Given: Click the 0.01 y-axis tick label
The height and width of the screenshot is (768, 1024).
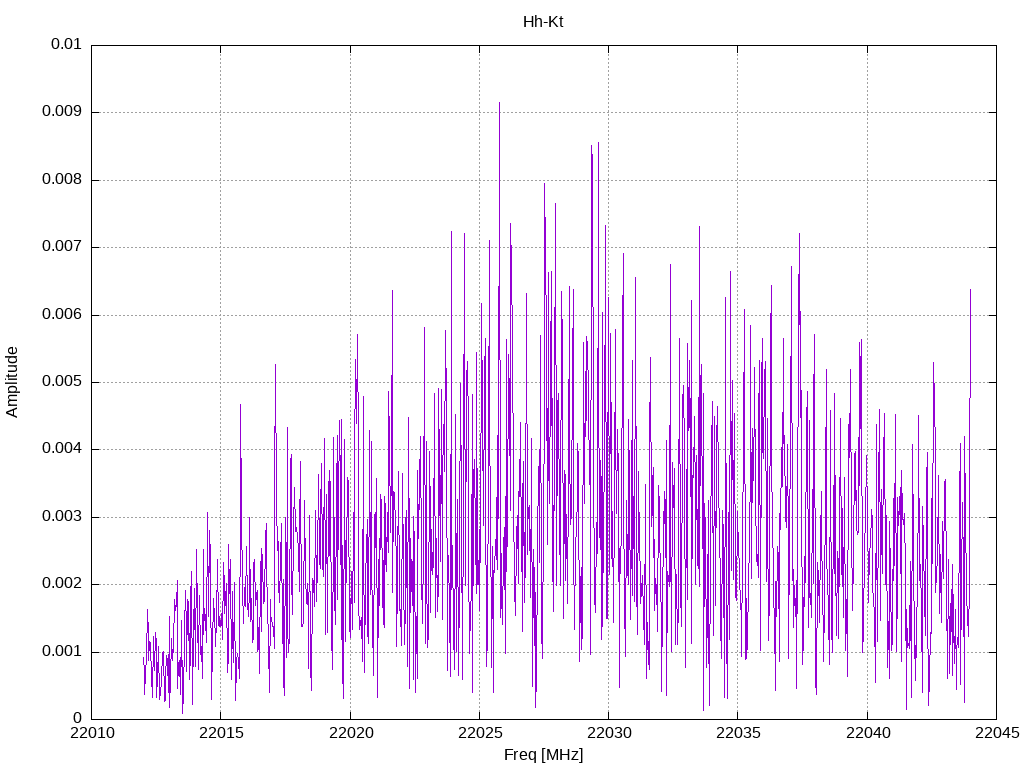Looking at the screenshot, I should point(66,44).
